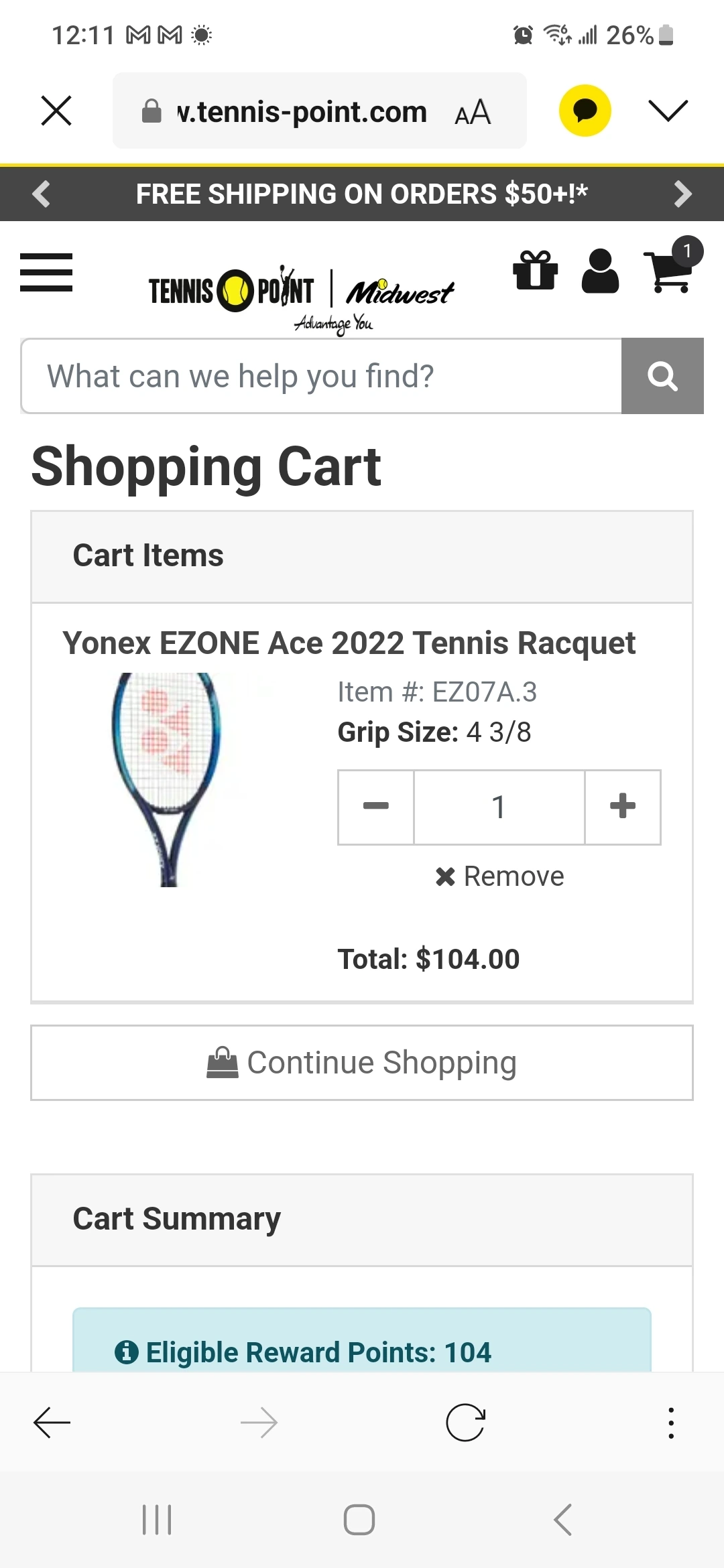Show the next promo banner message
The image size is (724, 1568).
pyautogui.click(x=682, y=194)
